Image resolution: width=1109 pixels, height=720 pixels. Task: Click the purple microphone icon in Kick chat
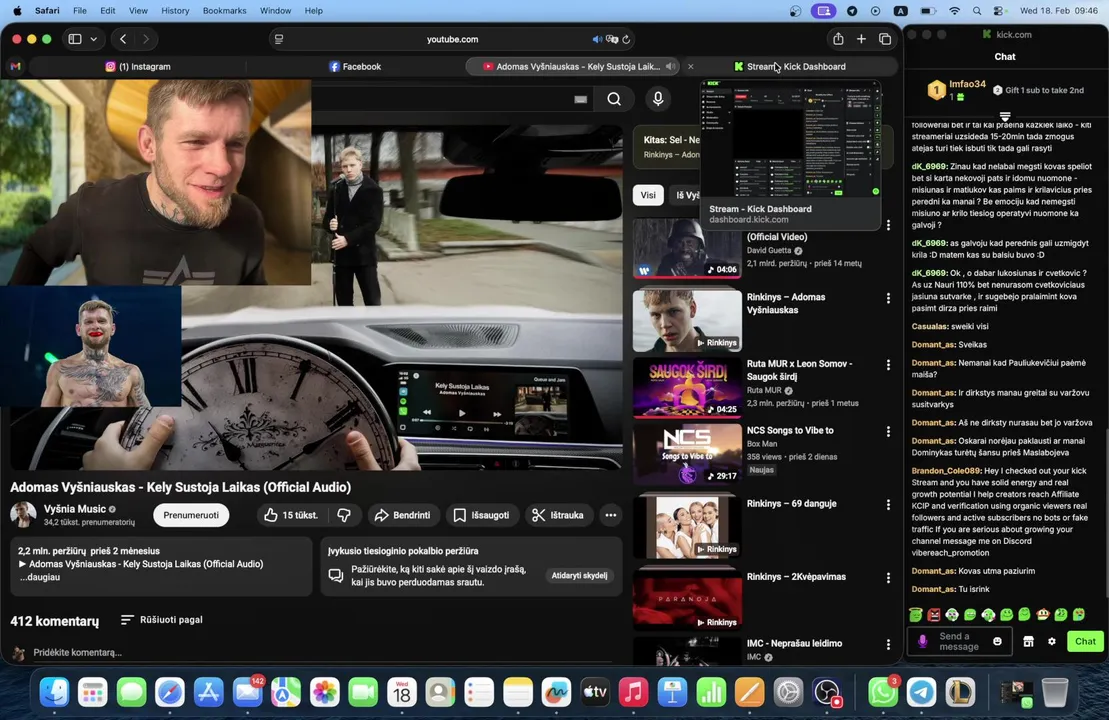click(922, 641)
